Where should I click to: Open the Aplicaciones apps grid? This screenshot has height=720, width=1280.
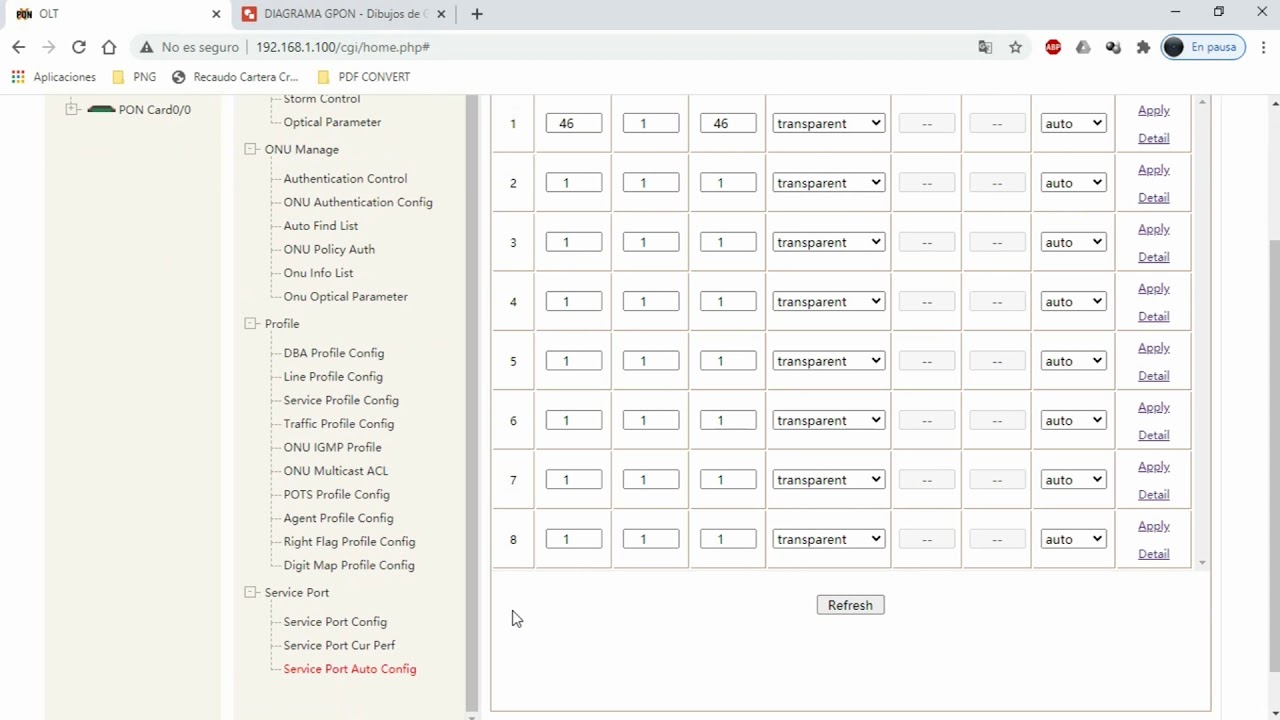coord(54,77)
